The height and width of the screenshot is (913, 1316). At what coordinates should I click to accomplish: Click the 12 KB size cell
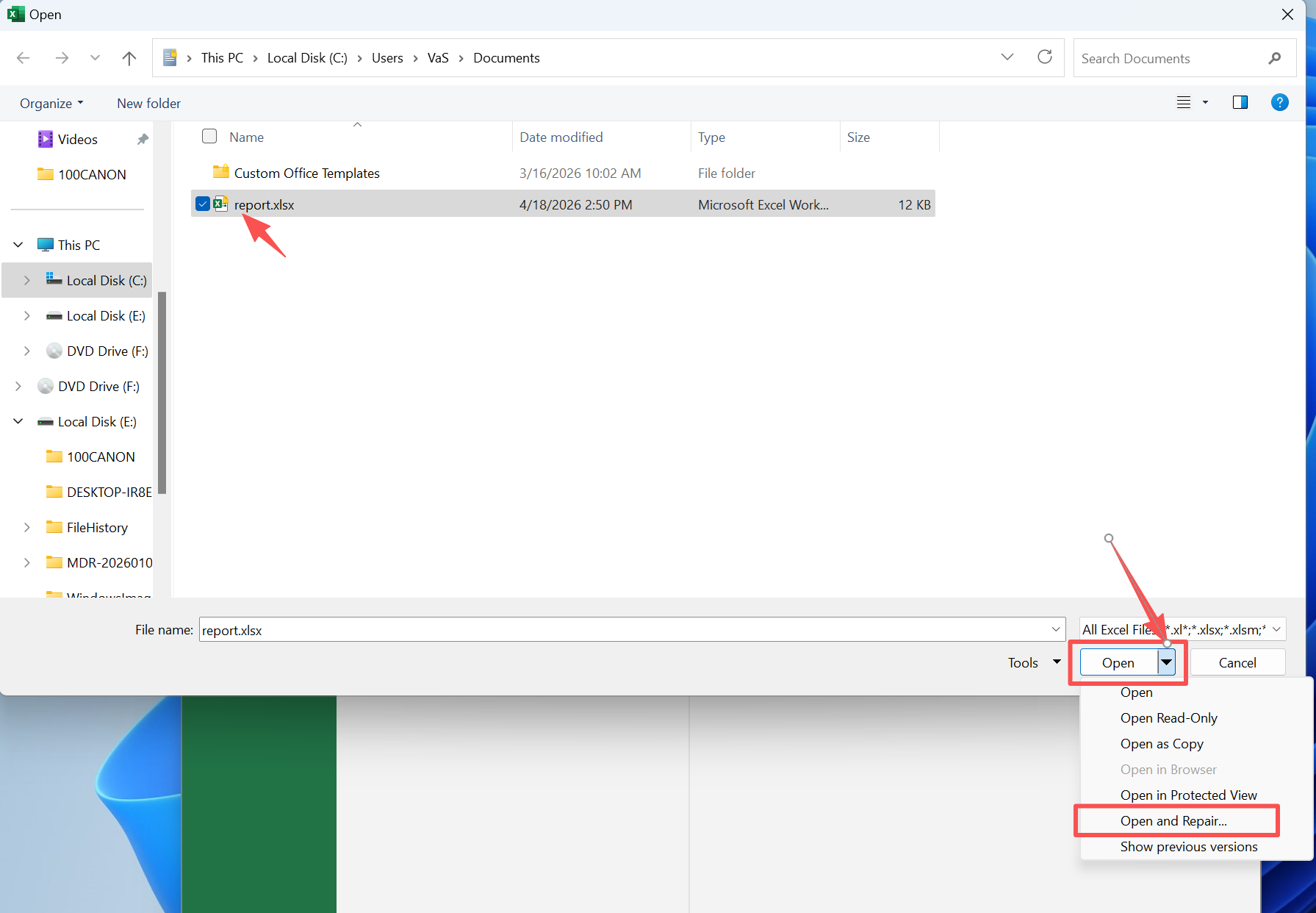point(914,205)
